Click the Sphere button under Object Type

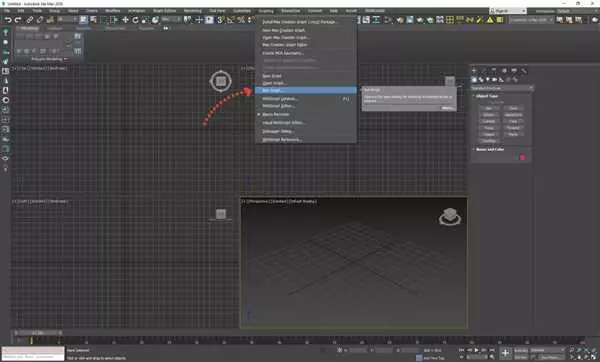[489, 115]
